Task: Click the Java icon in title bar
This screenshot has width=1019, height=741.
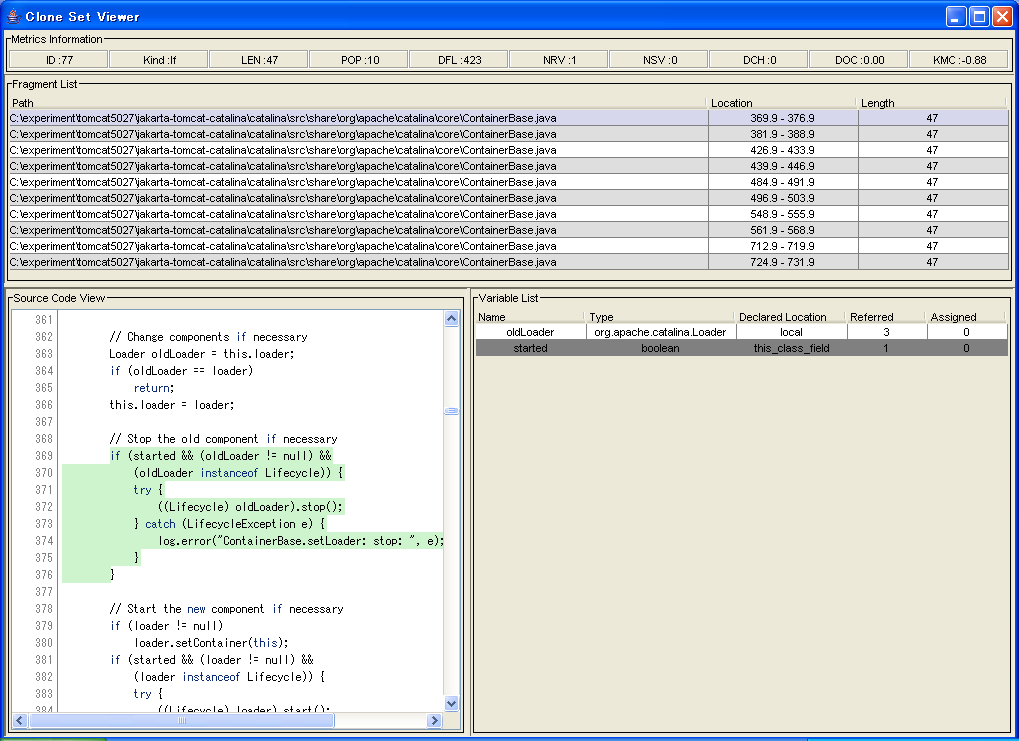Action: (x=13, y=16)
